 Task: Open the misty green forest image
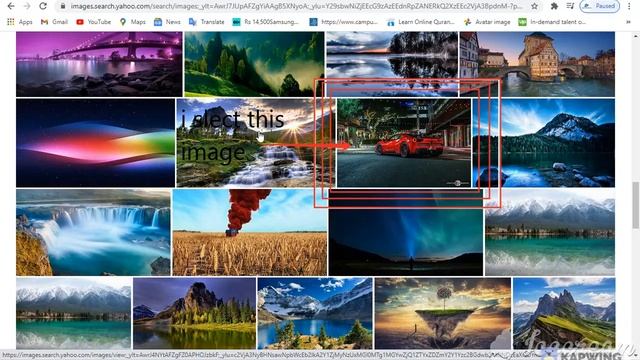(x=254, y=64)
